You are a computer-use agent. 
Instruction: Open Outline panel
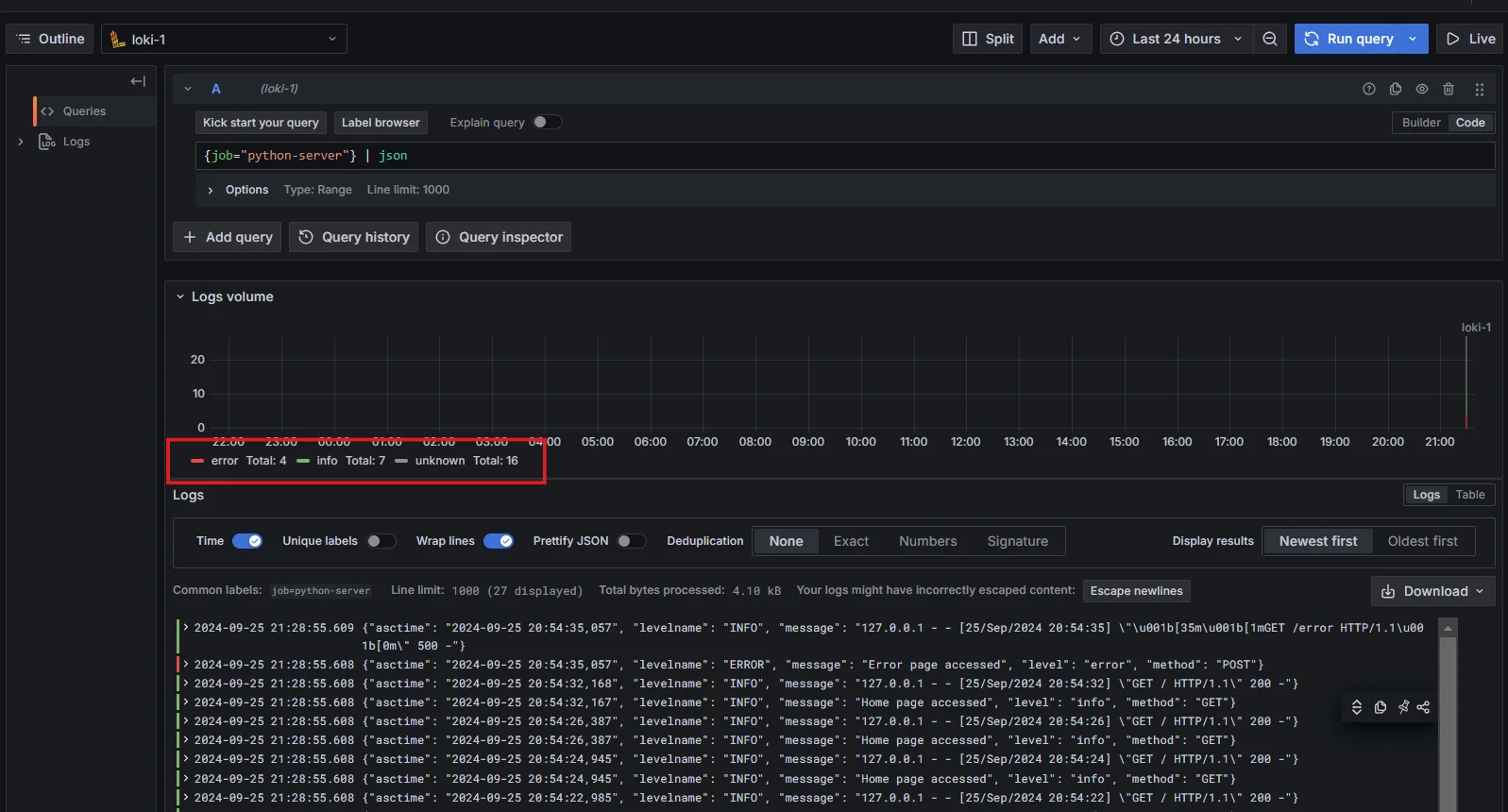click(x=50, y=39)
